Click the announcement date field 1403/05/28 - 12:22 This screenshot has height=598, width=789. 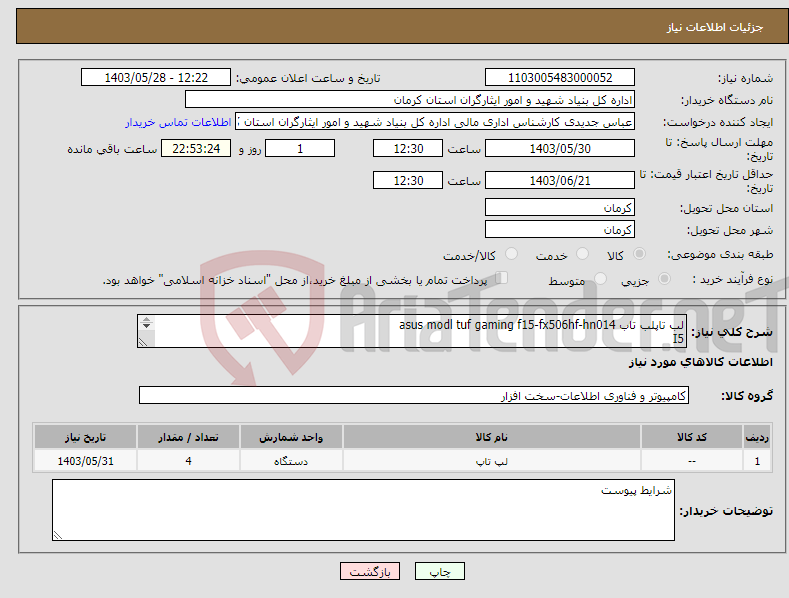155,78
